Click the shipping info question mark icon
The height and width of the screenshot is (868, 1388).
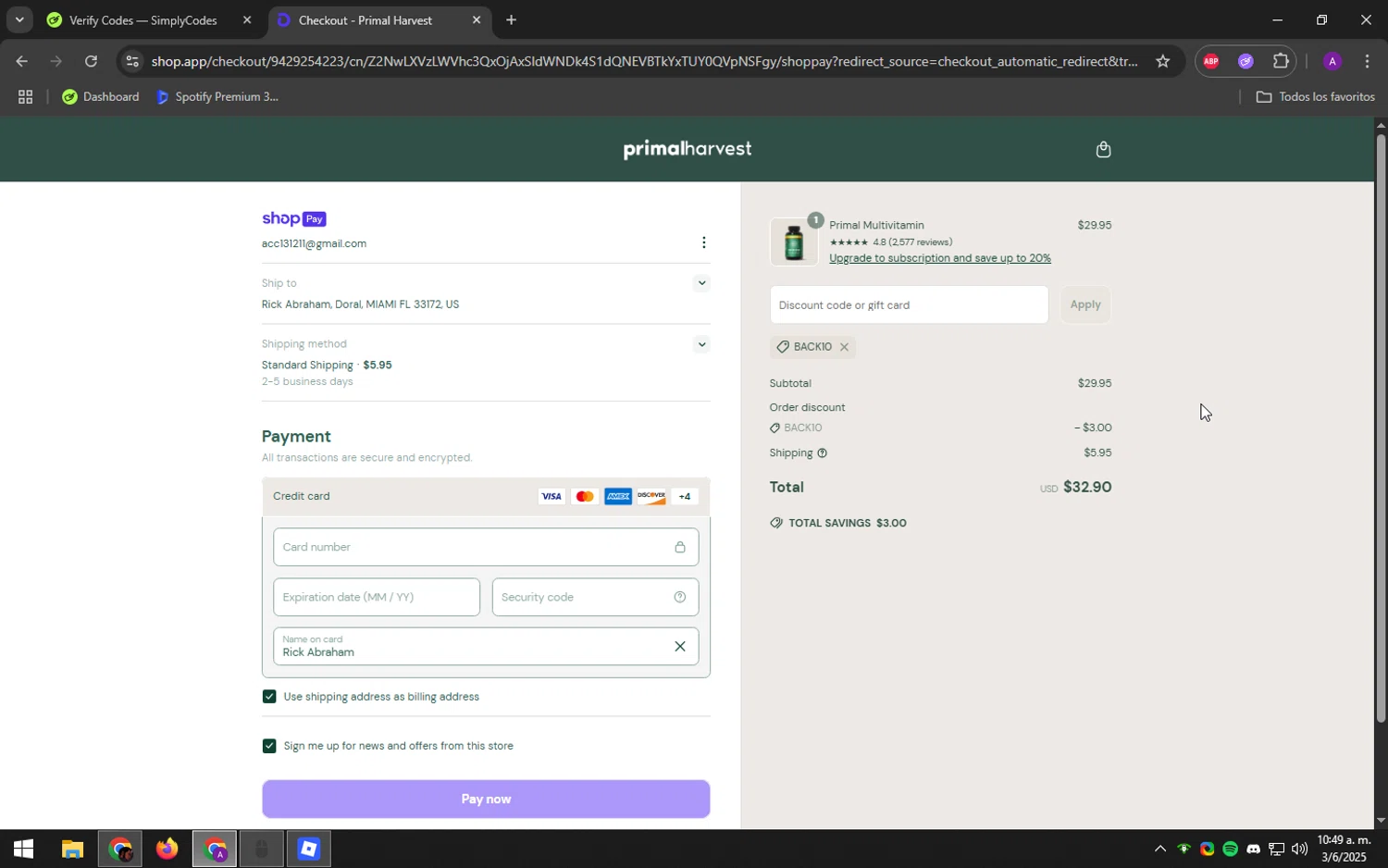822,453
